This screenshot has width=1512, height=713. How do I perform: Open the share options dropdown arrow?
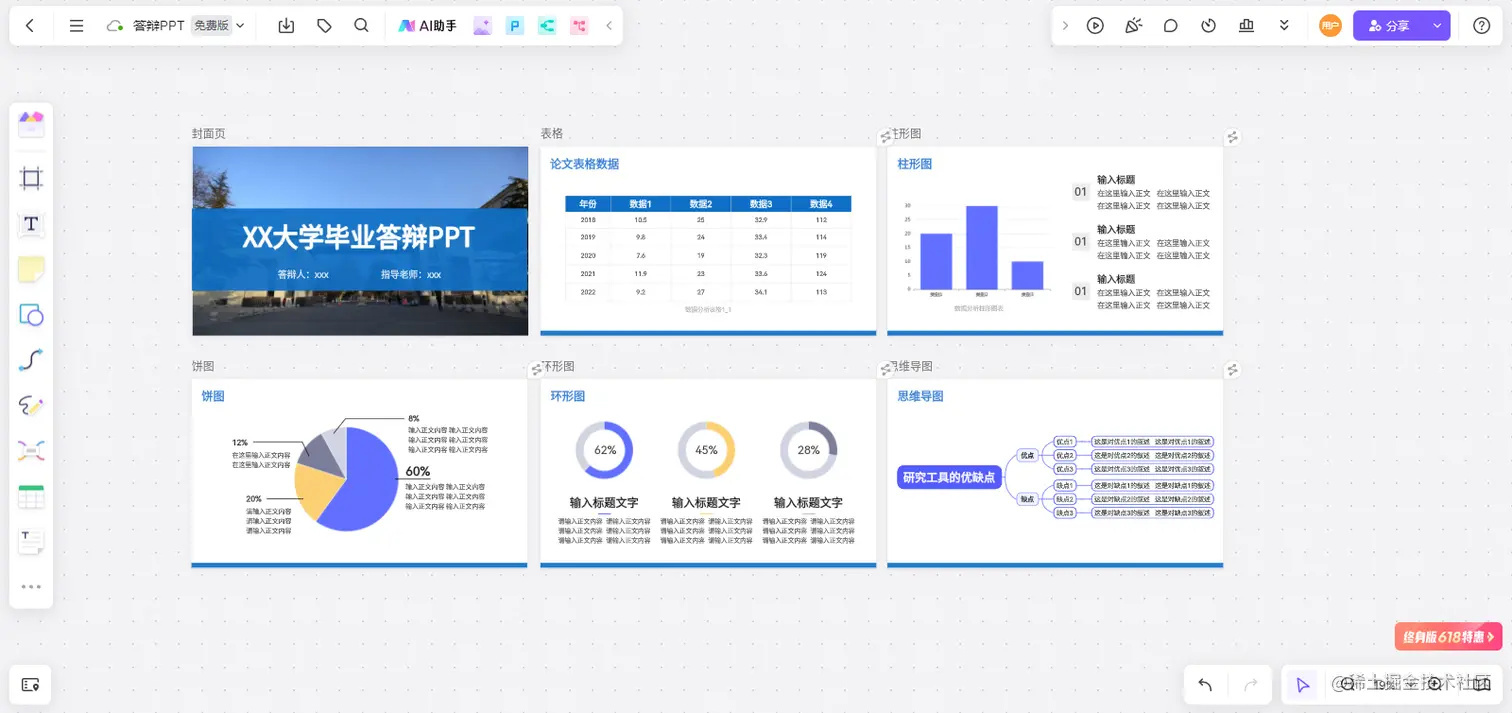point(1438,26)
